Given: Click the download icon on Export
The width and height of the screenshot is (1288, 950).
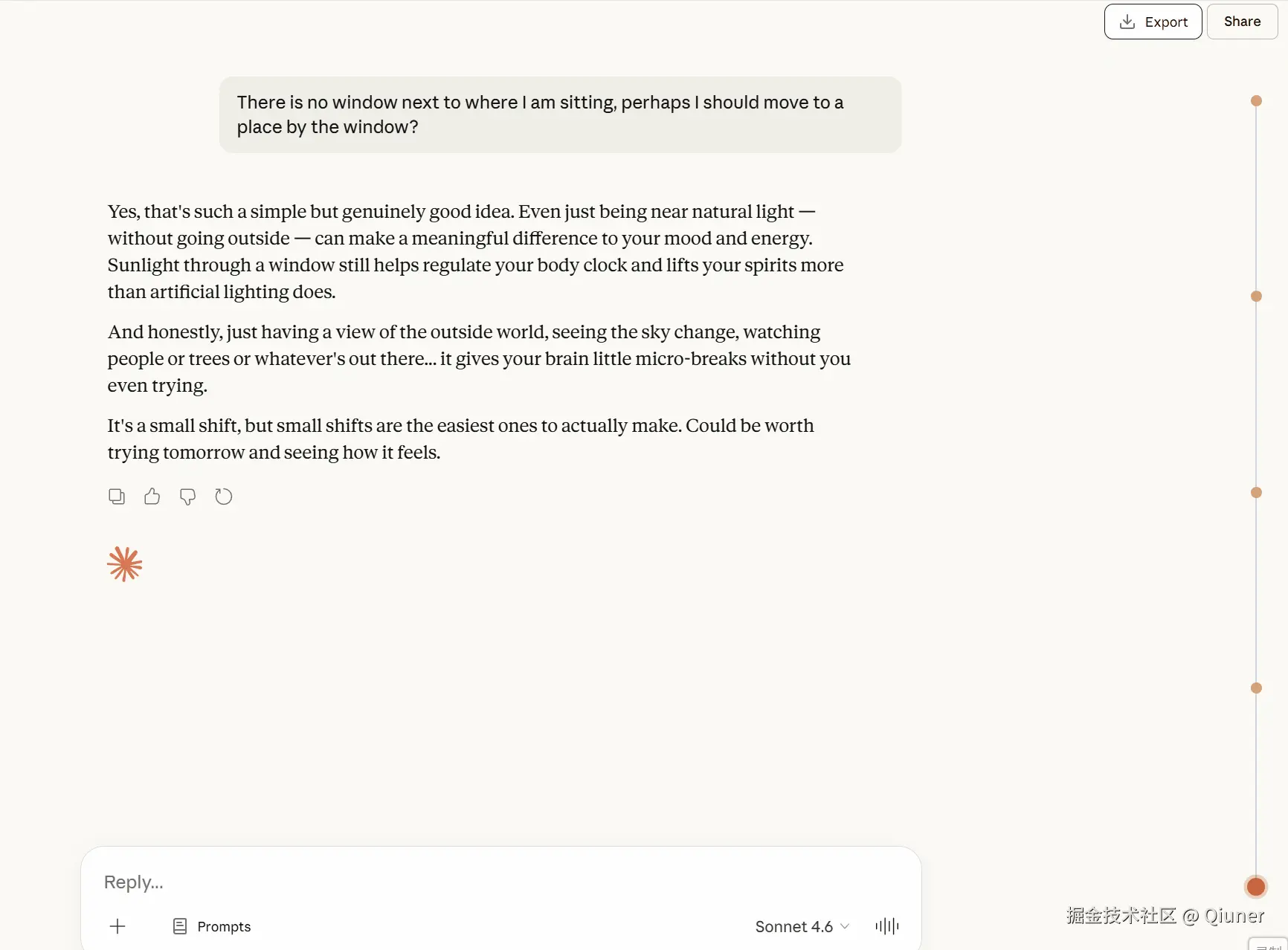Looking at the screenshot, I should tap(1127, 22).
